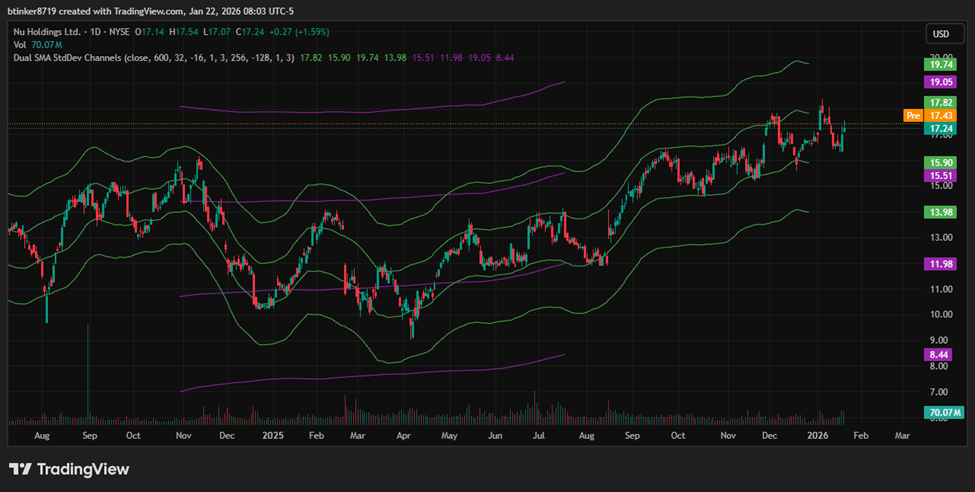Open the USD currency selector
The height and width of the screenshot is (492, 975).
(x=940, y=35)
